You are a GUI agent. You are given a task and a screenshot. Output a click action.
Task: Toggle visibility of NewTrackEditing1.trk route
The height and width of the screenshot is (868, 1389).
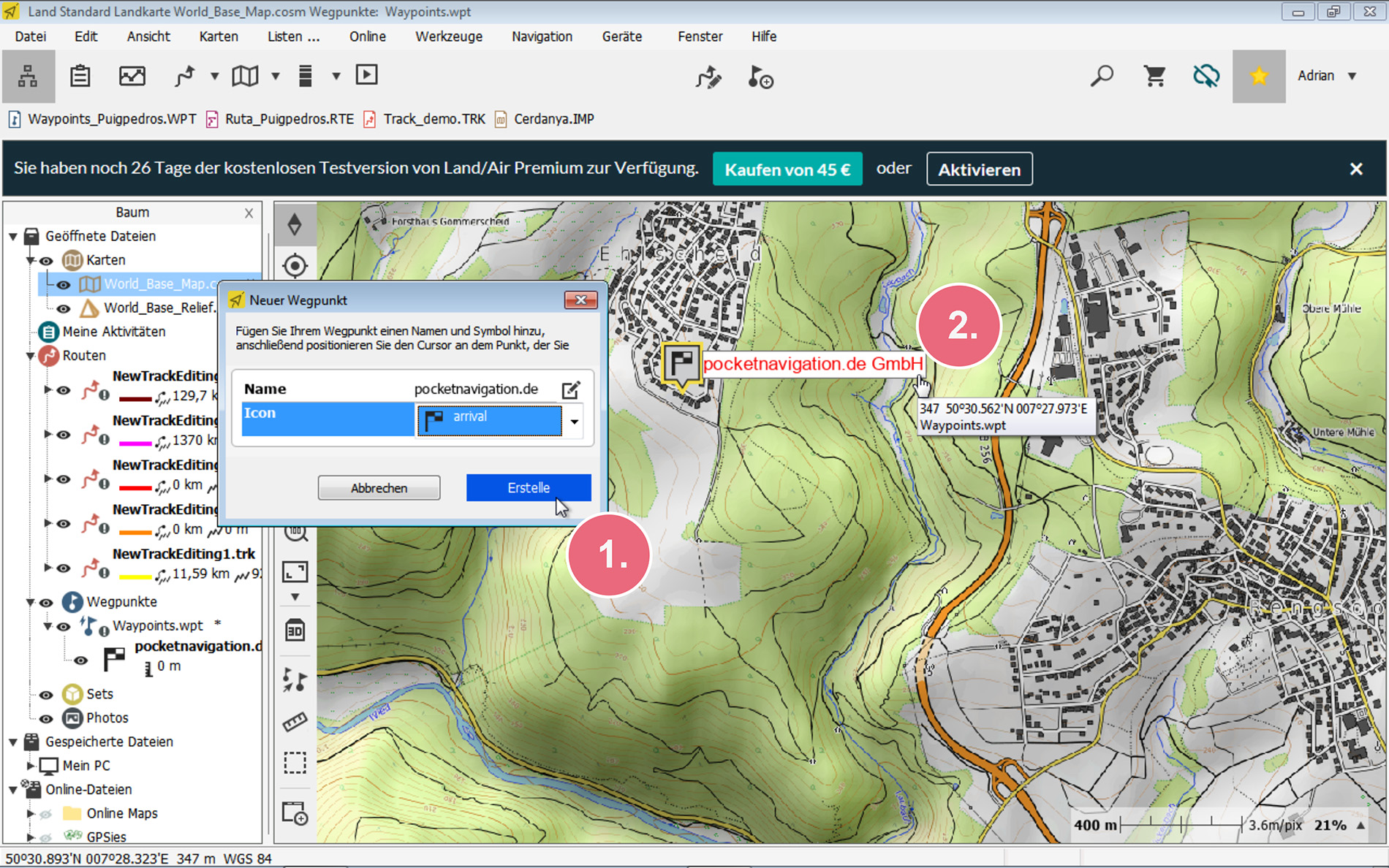point(64,568)
